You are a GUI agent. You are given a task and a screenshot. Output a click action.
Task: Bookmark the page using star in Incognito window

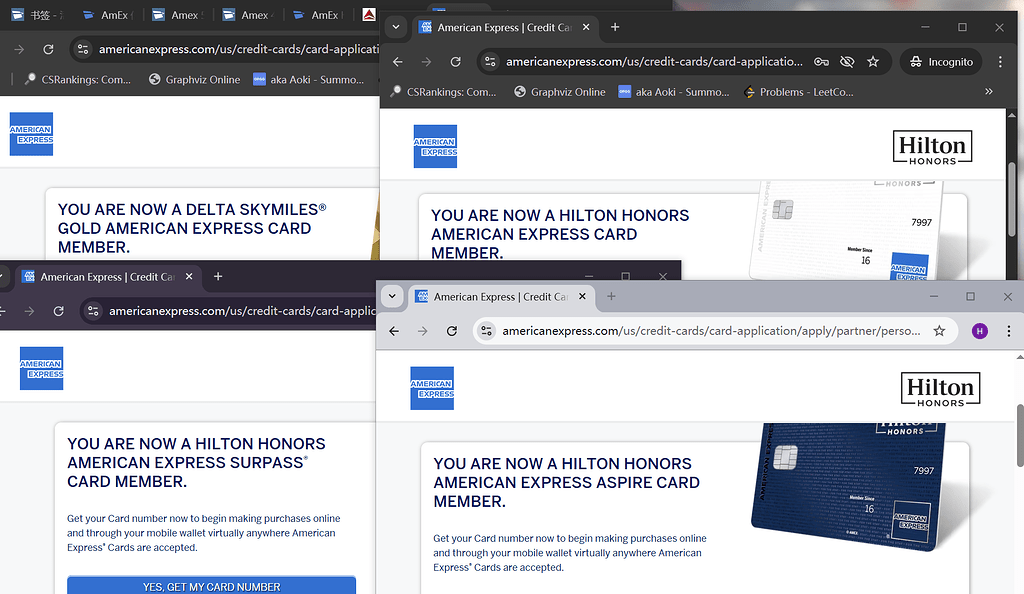point(873,62)
